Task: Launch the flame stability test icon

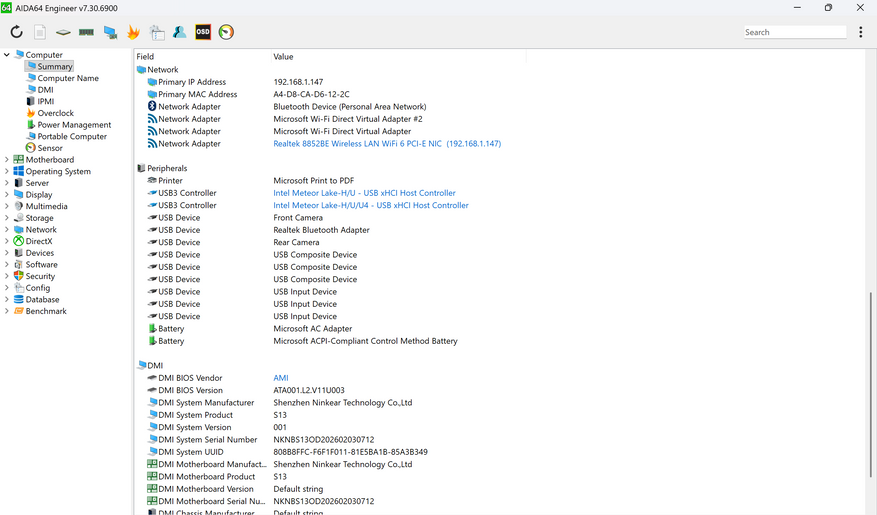Action: pyautogui.click(x=133, y=32)
